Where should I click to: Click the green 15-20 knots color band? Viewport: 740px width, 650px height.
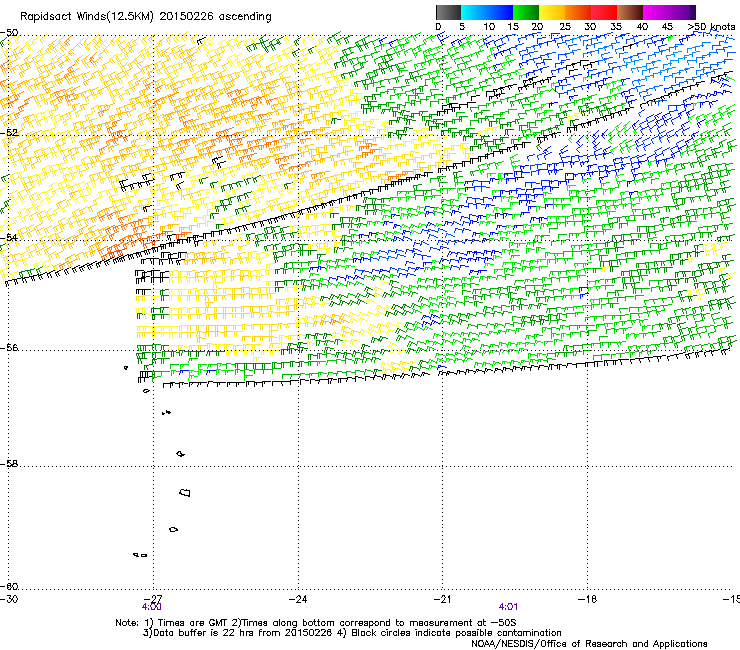tap(526, 12)
